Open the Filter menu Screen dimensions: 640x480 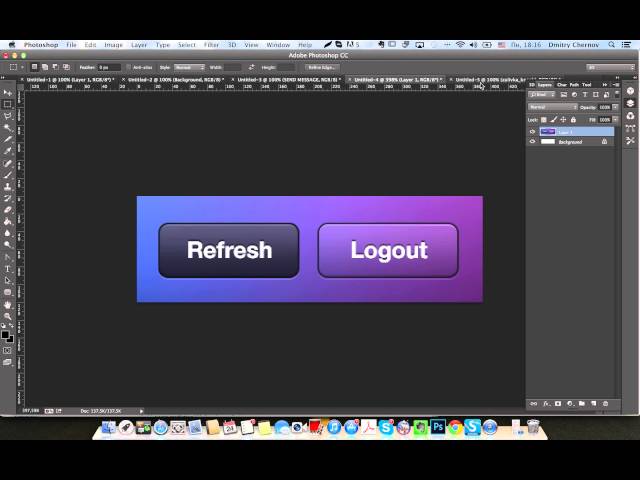211,45
